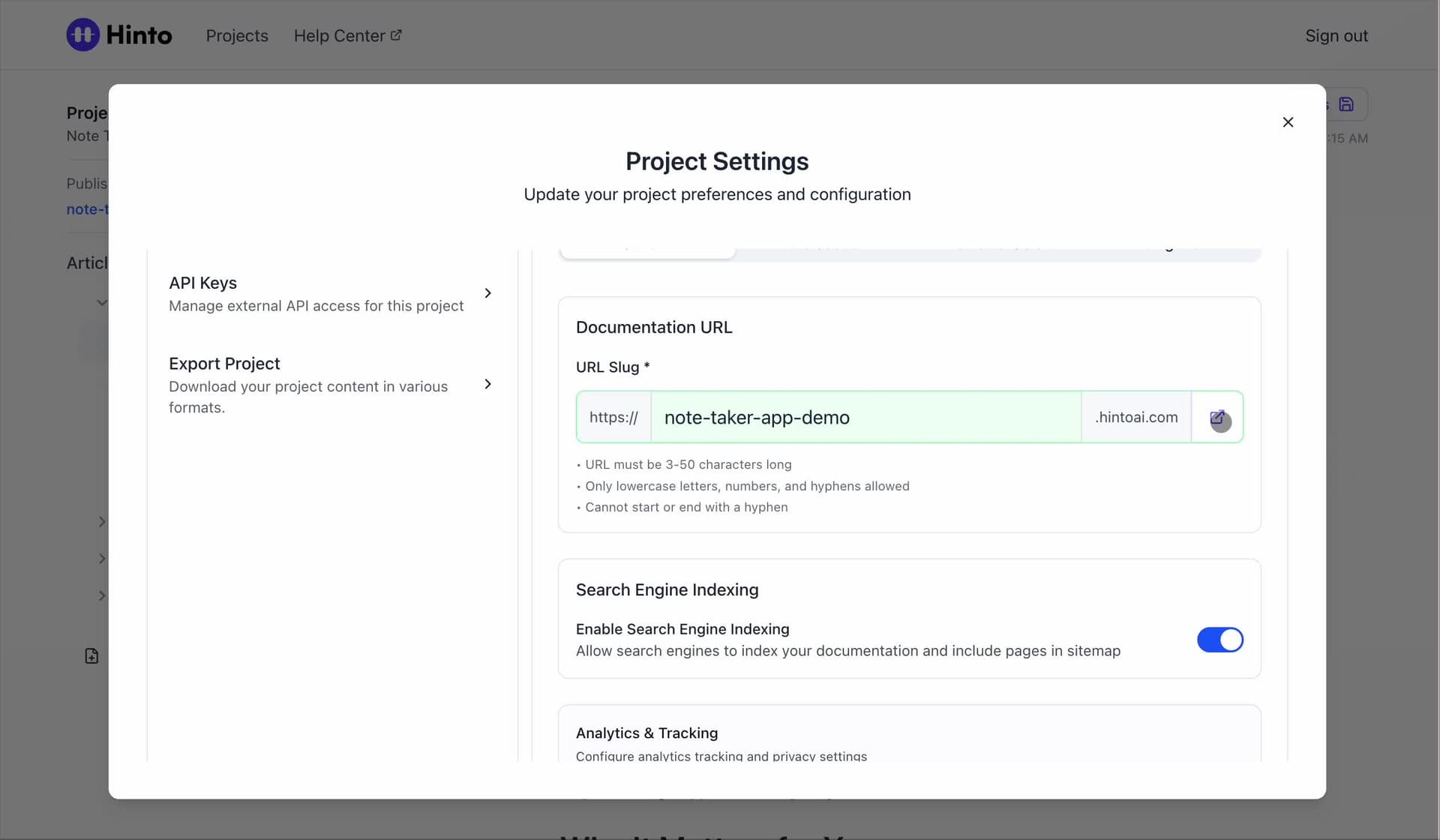This screenshot has width=1440, height=840.
Task: Open the Projects menu item
Action: point(237,36)
